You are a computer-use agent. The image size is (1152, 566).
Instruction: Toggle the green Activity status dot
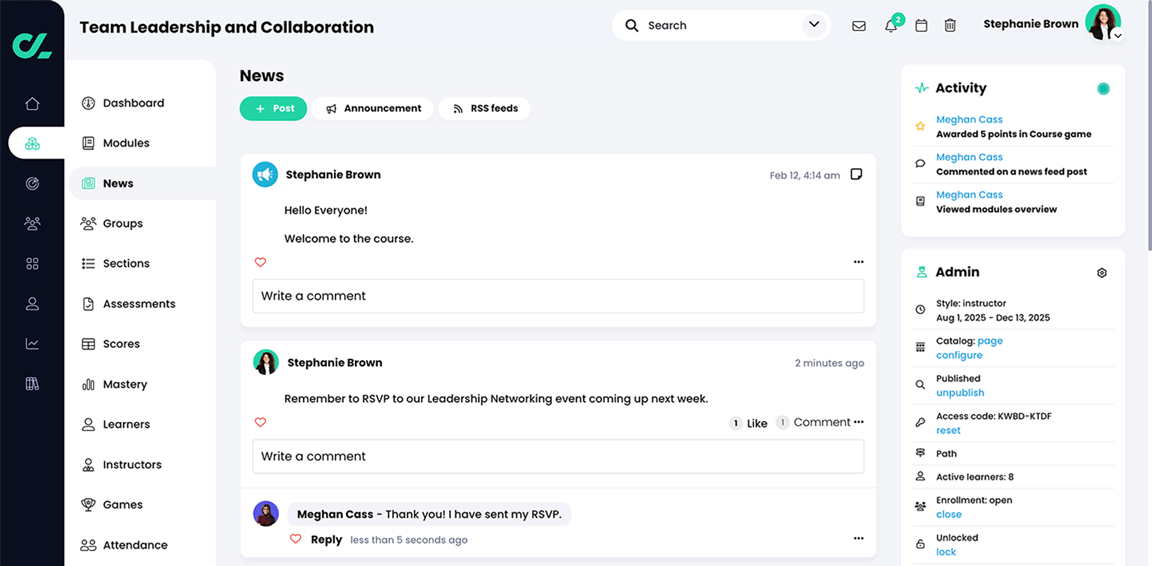tap(1103, 89)
